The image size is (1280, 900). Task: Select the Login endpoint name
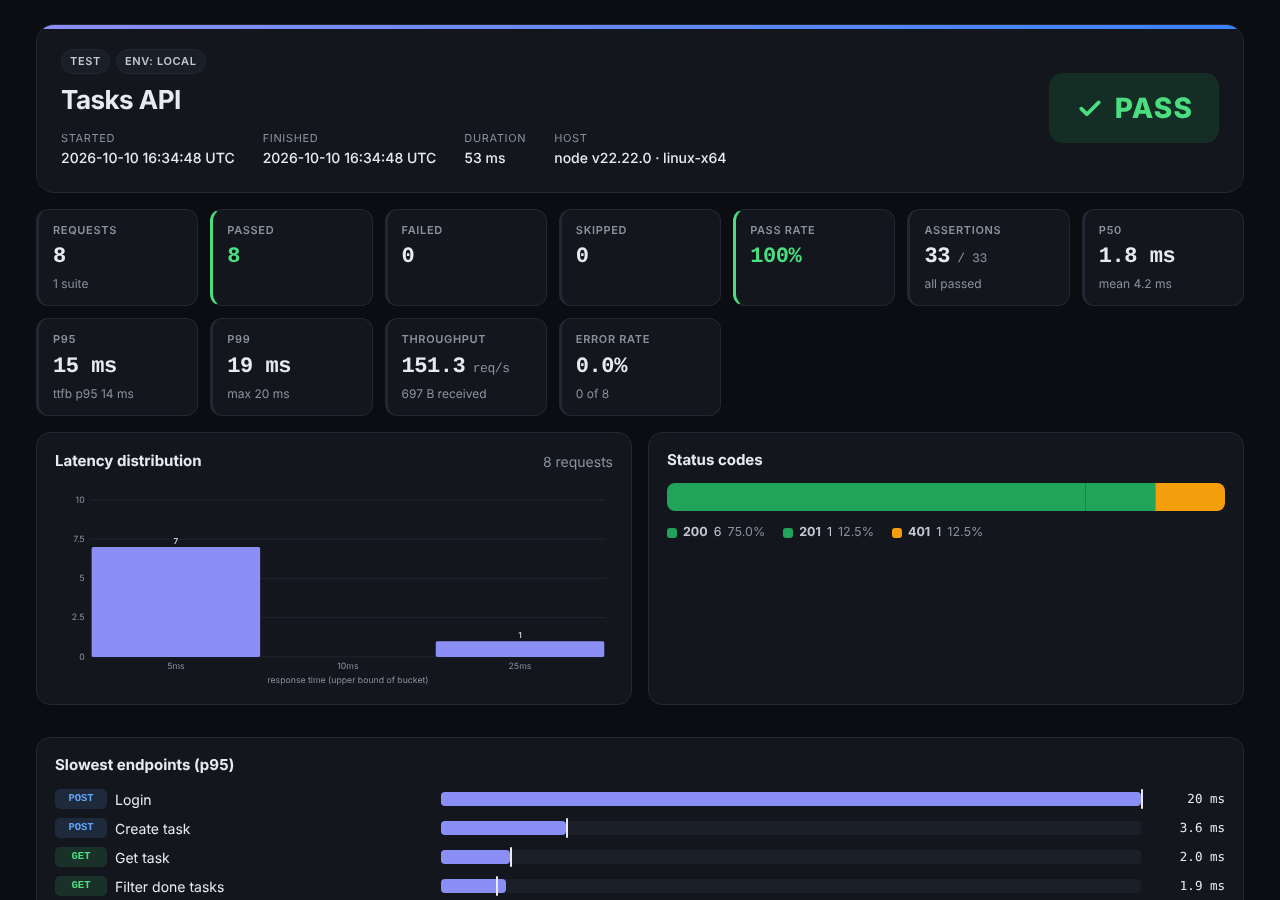(x=133, y=800)
